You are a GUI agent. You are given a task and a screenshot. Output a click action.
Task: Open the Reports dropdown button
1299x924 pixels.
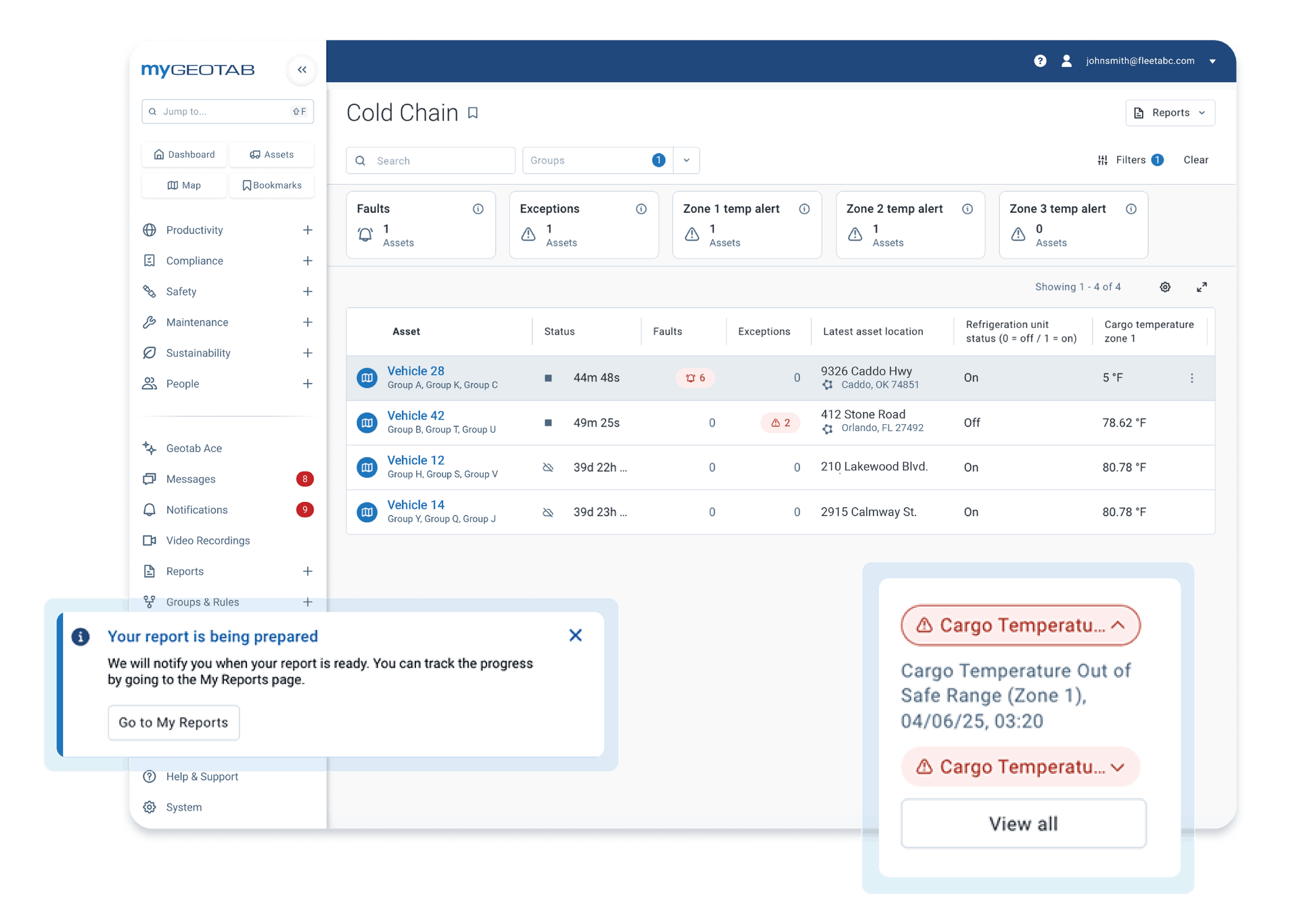coord(1170,113)
